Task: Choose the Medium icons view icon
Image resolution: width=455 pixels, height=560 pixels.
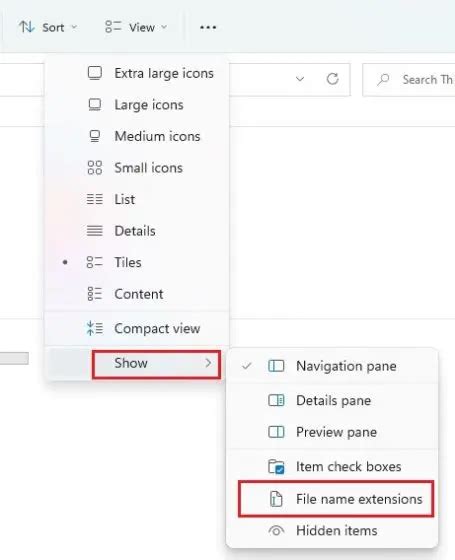Action: click(95, 136)
